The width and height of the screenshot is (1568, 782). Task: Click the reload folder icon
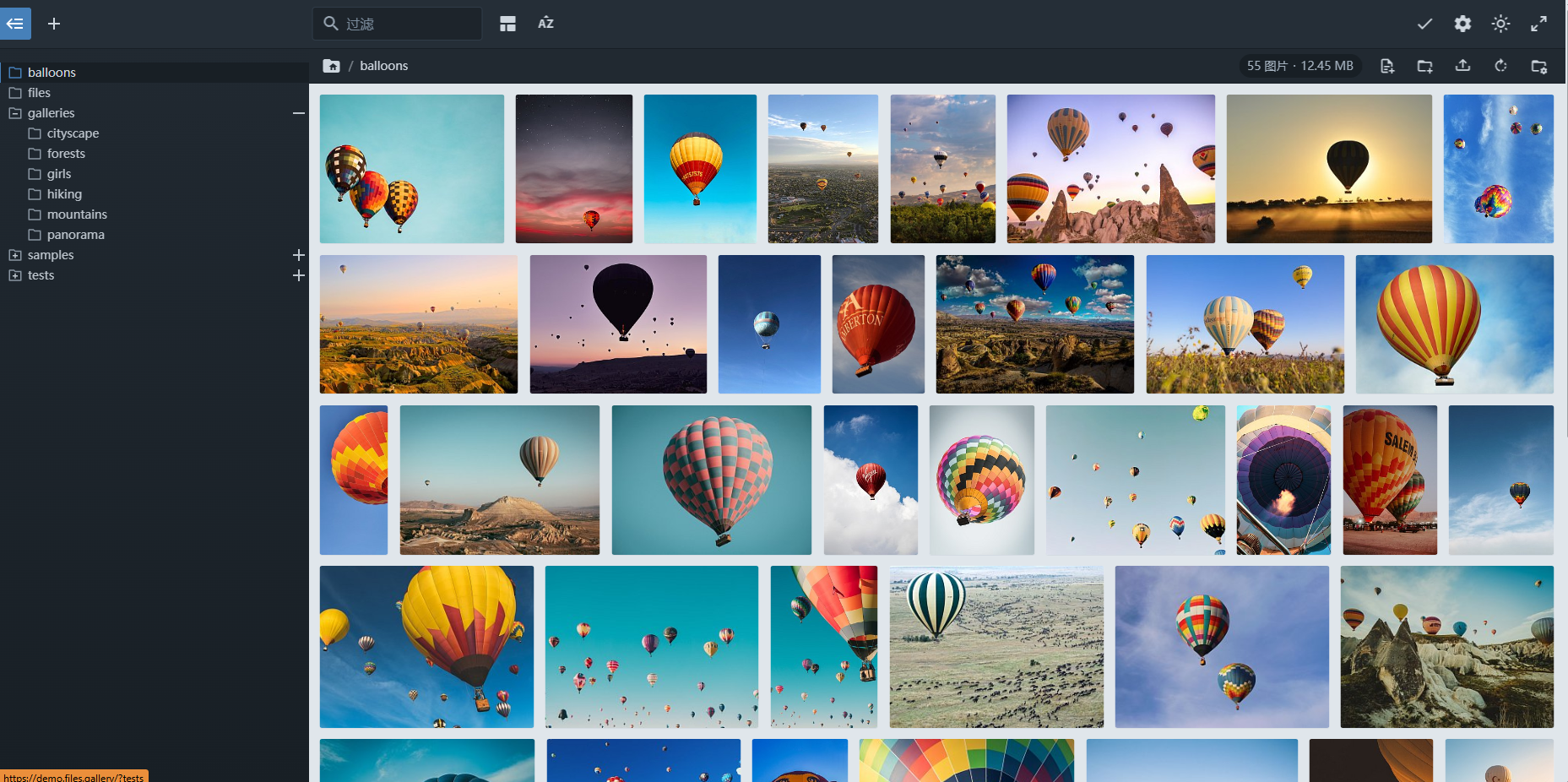point(1500,66)
